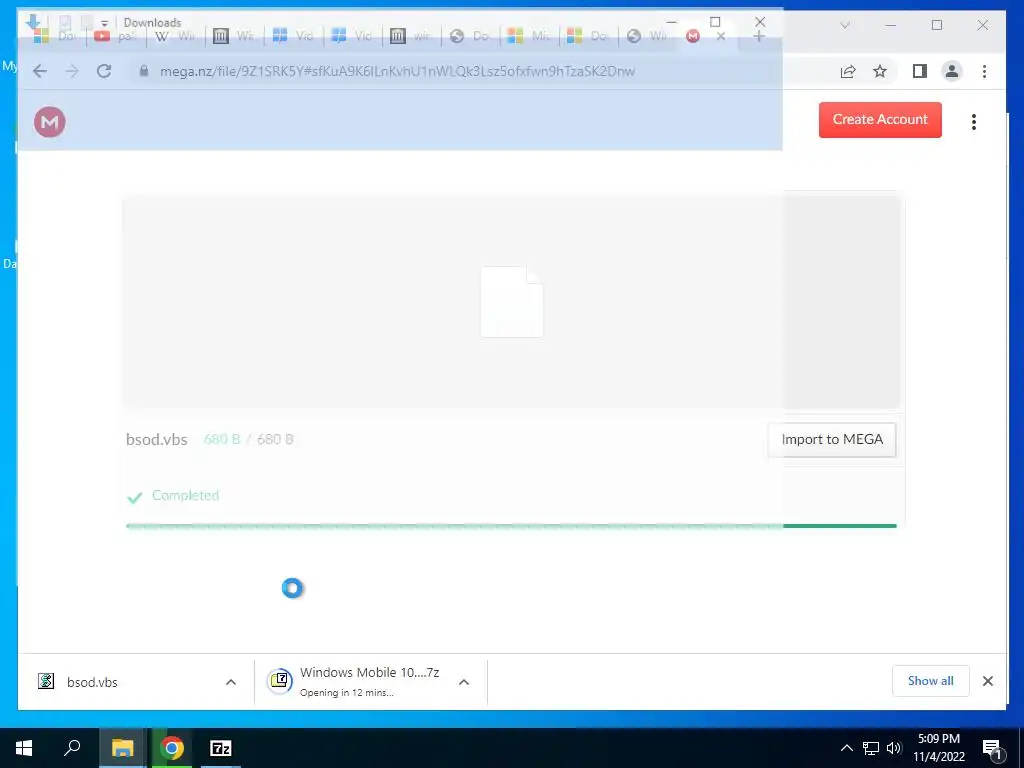Click the Windows Mobile 7z archive download icon
1024x768 pixels.
pyautogui.click(x=280, y=681)
